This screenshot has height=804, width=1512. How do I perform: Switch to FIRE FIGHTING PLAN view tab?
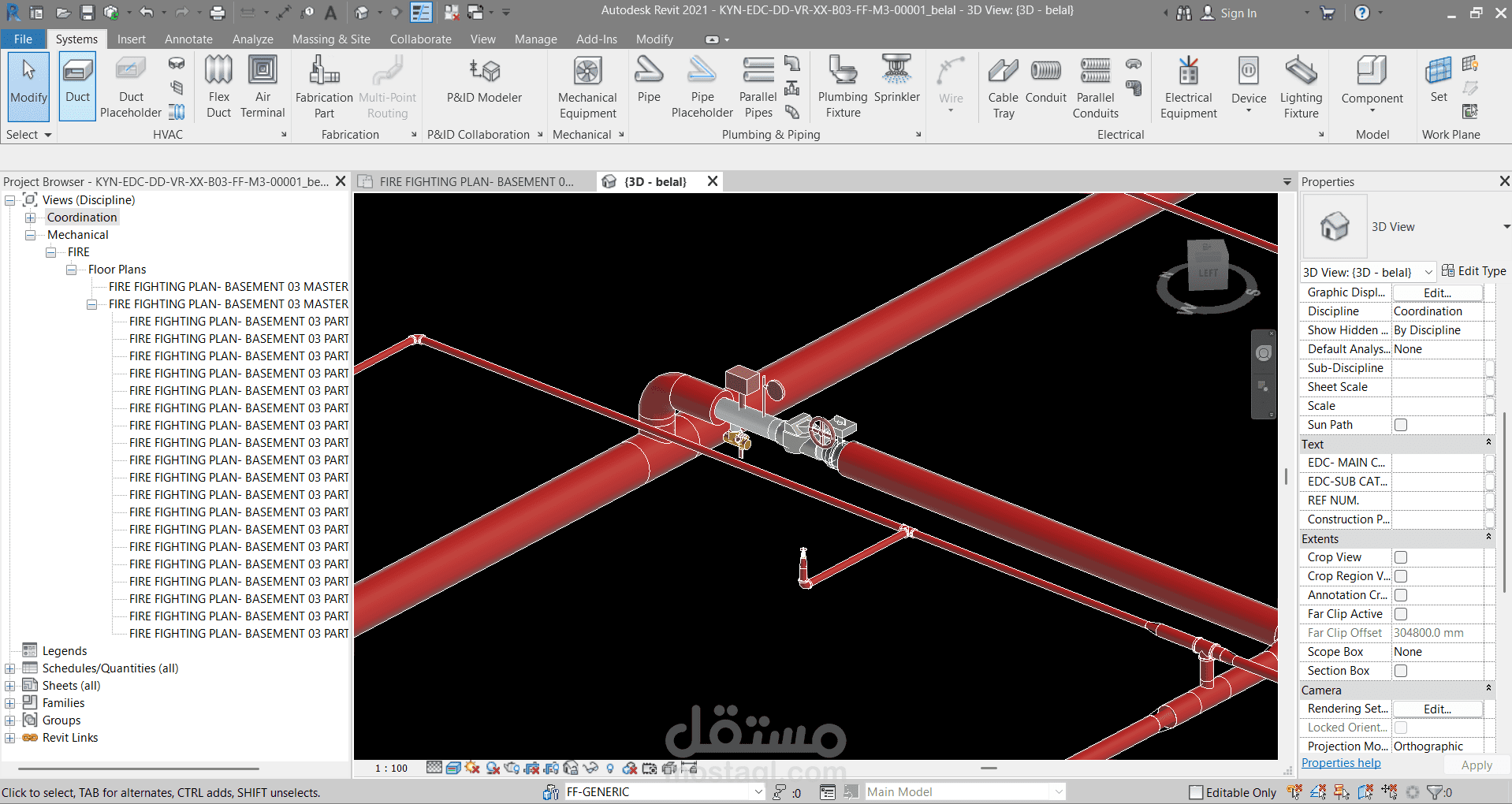point(475,181)
